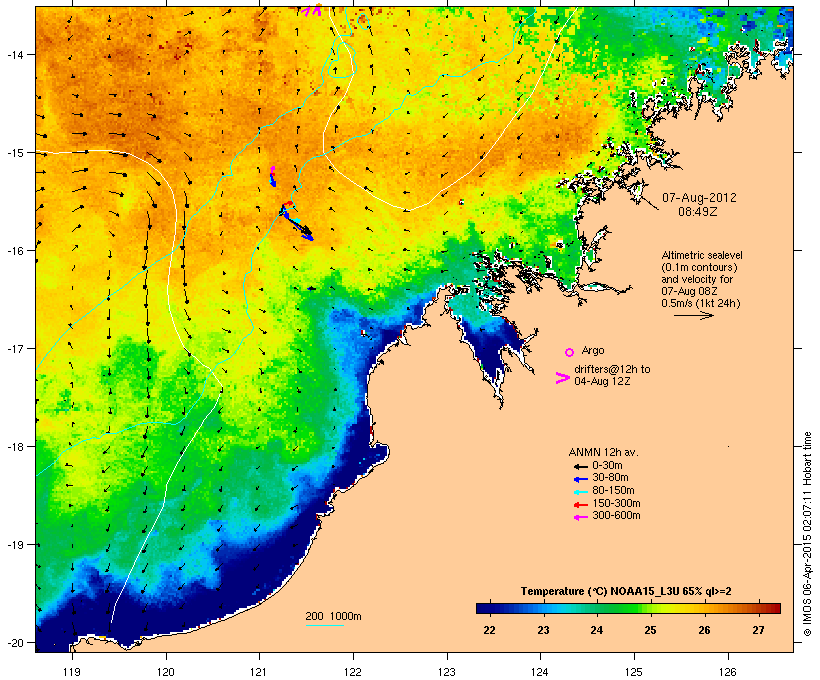
Task: Click the longitude axis label 126
Action: click(x=727, y=672)
